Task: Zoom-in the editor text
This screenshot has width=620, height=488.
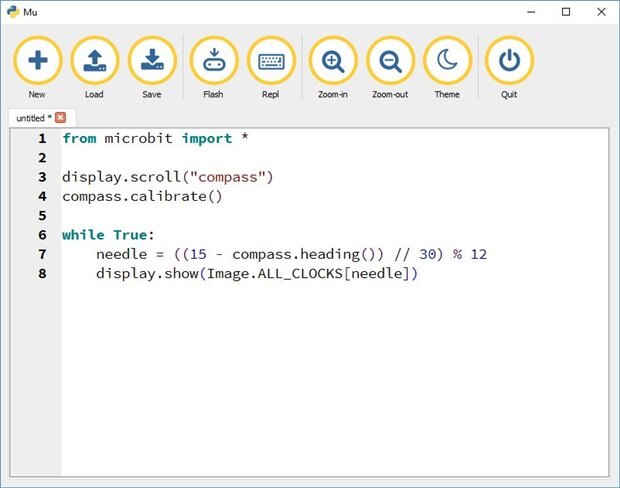Action: point(333,61)
